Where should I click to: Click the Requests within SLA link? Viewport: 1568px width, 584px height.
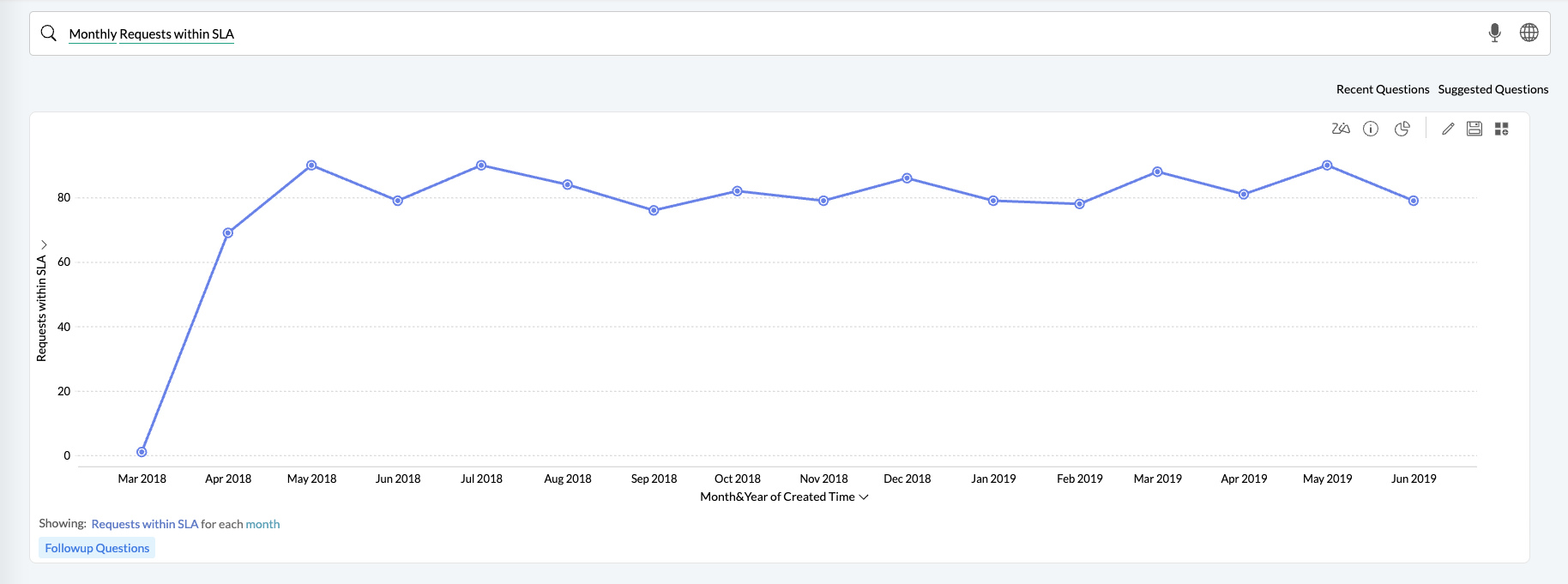(144, 524)
